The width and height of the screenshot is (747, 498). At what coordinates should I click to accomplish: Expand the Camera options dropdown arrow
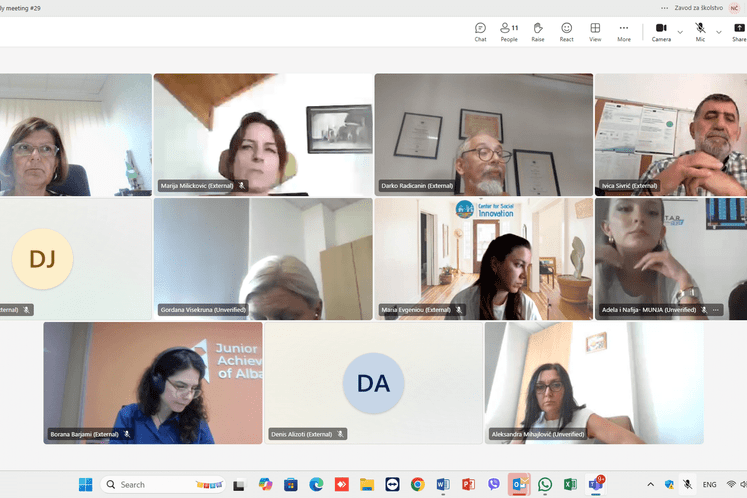pos(681,31)
